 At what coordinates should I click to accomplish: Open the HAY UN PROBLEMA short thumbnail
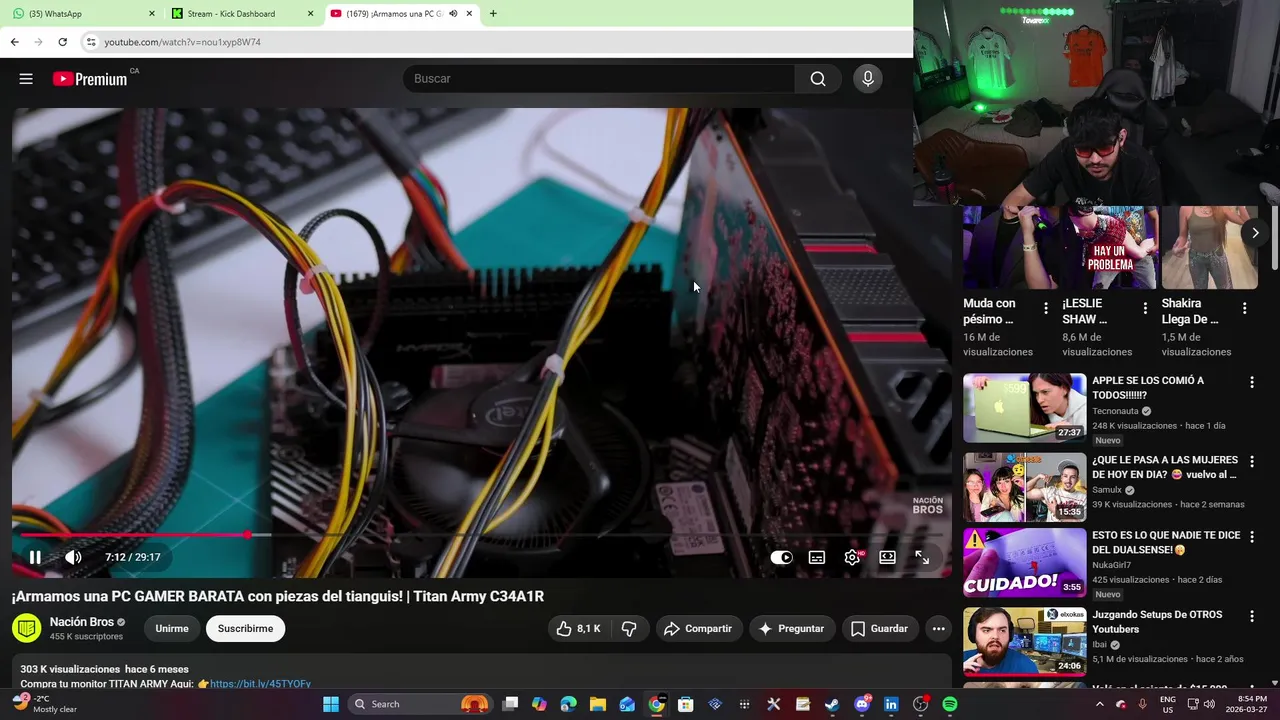[x=1110, y=248]
